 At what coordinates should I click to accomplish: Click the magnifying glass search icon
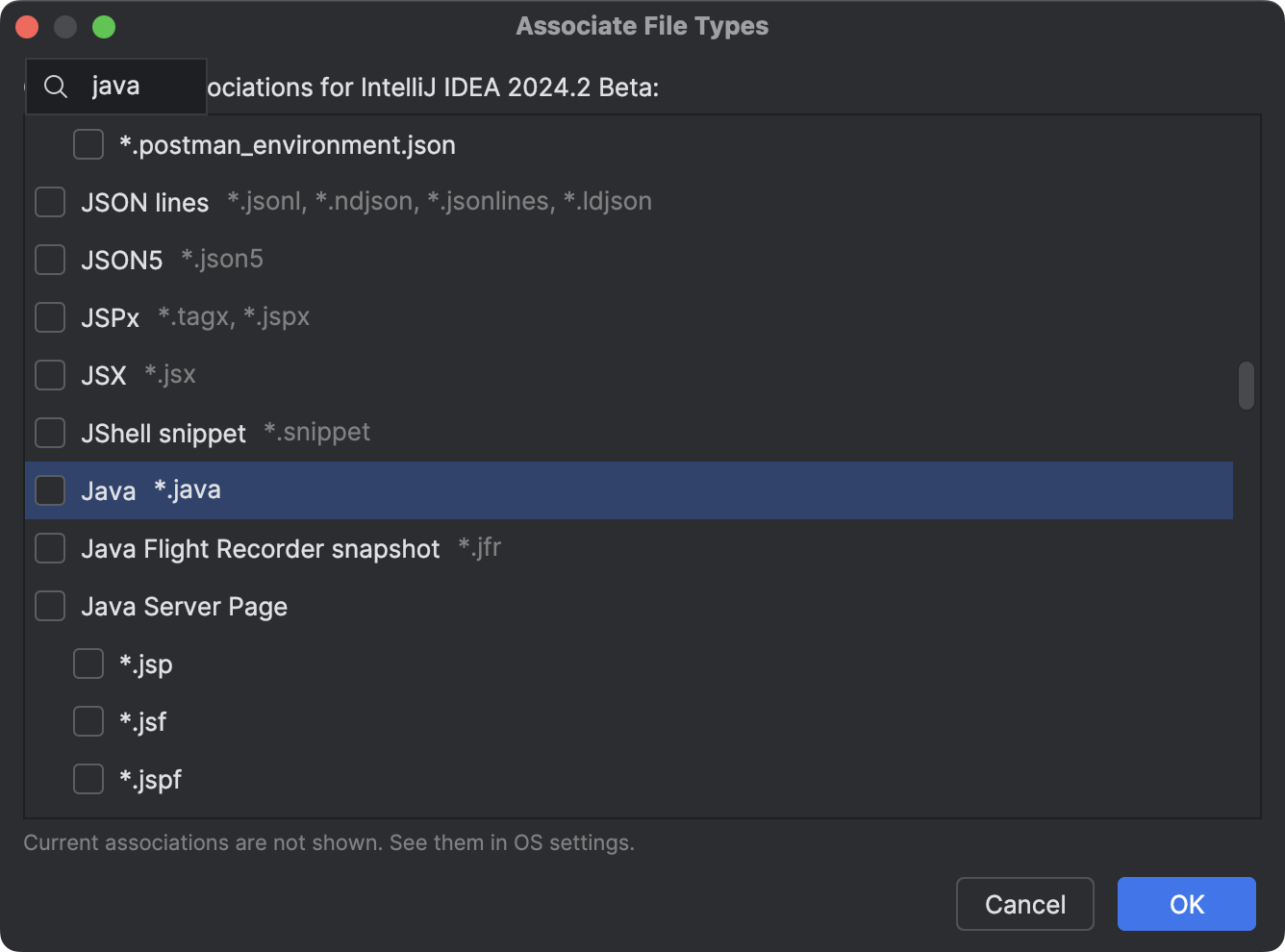(x=55, y=87)
